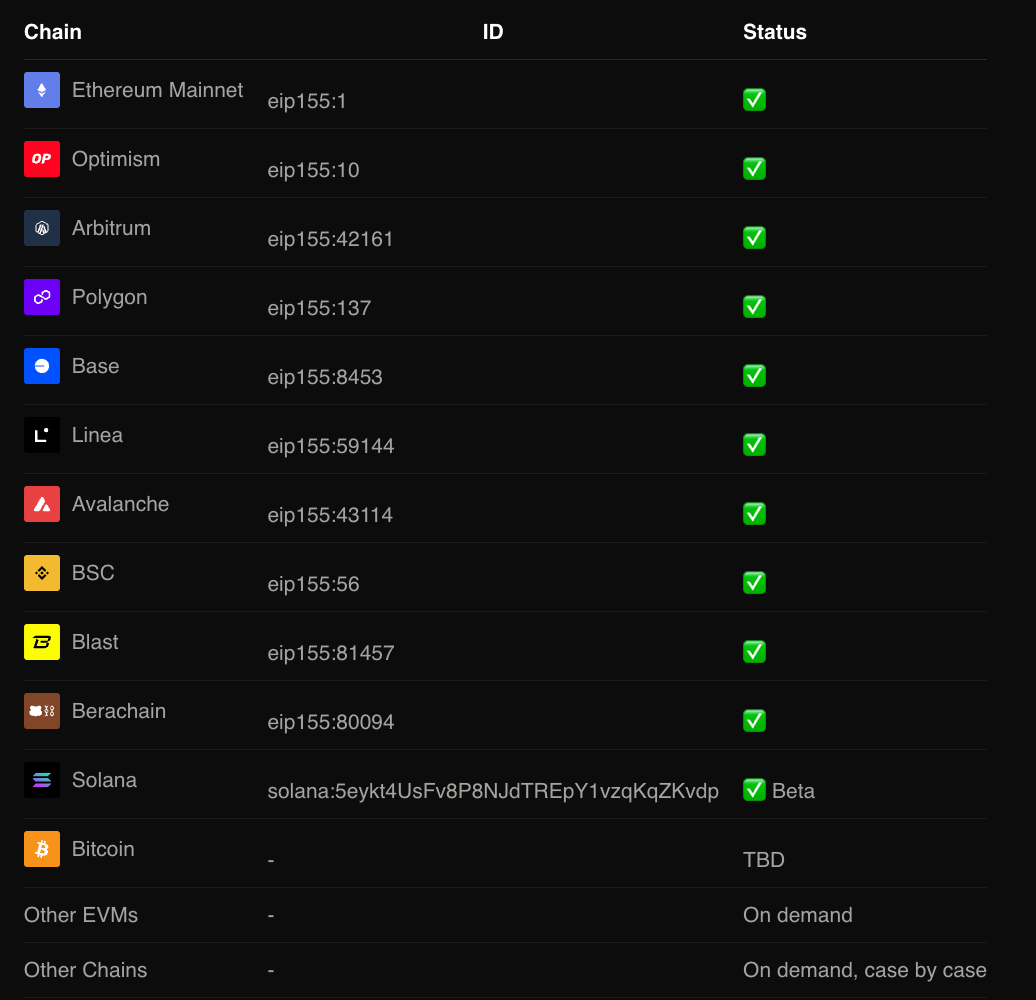Select the Bitcoin chain name

(x=103, y=849)
